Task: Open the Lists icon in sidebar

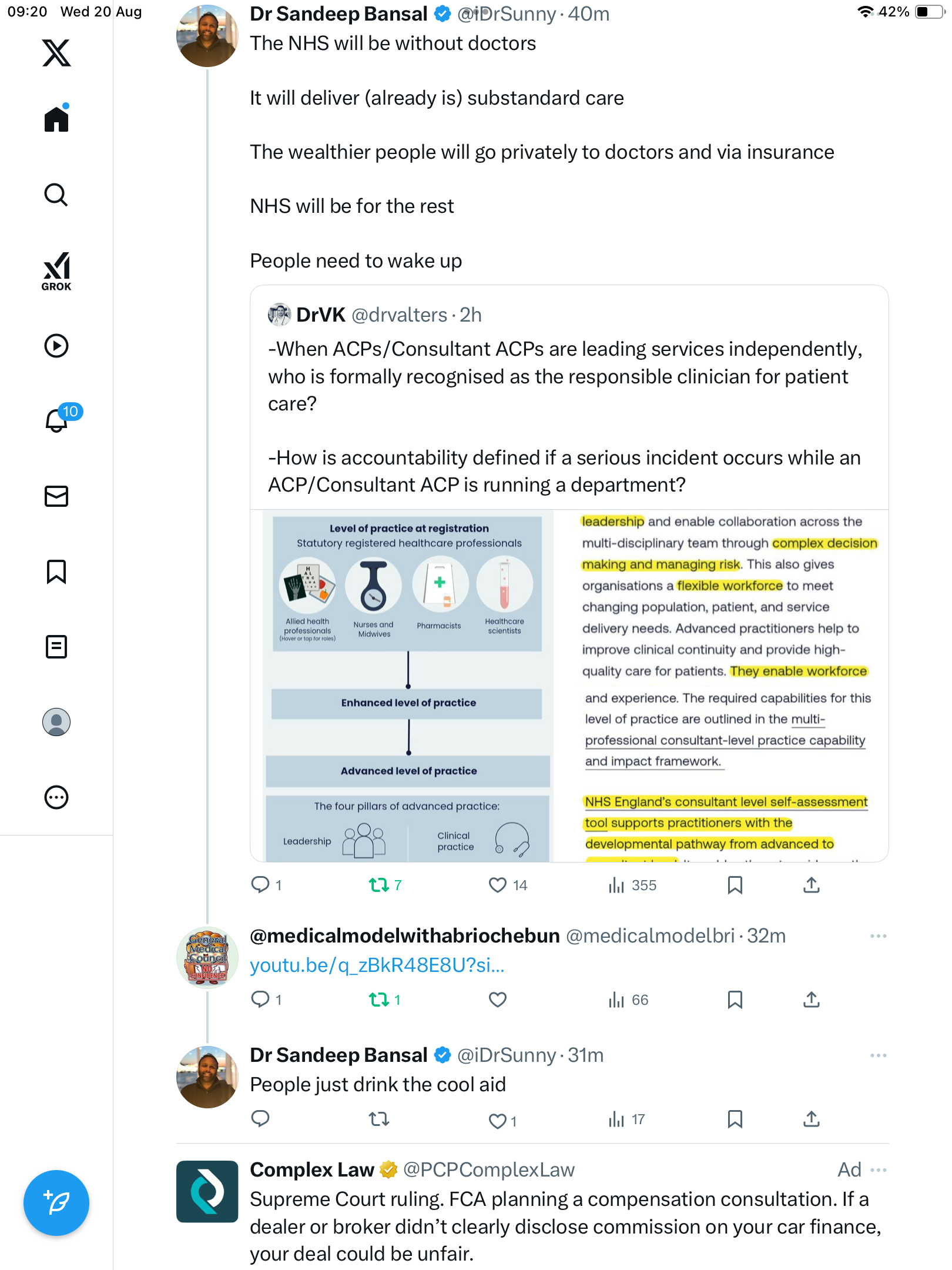Action: point(56,647)
